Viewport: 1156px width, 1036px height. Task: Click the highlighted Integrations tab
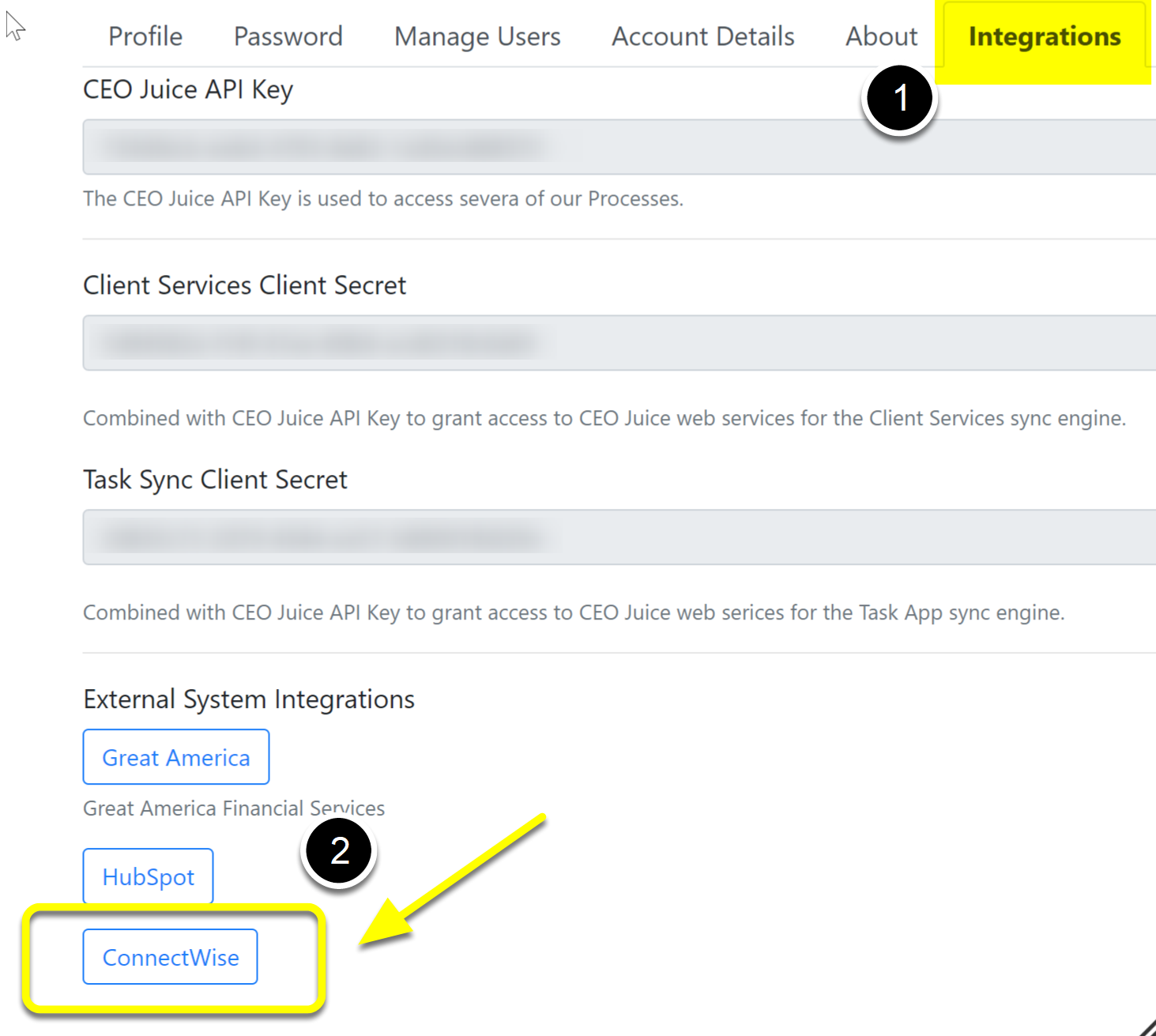point(1044,36)
